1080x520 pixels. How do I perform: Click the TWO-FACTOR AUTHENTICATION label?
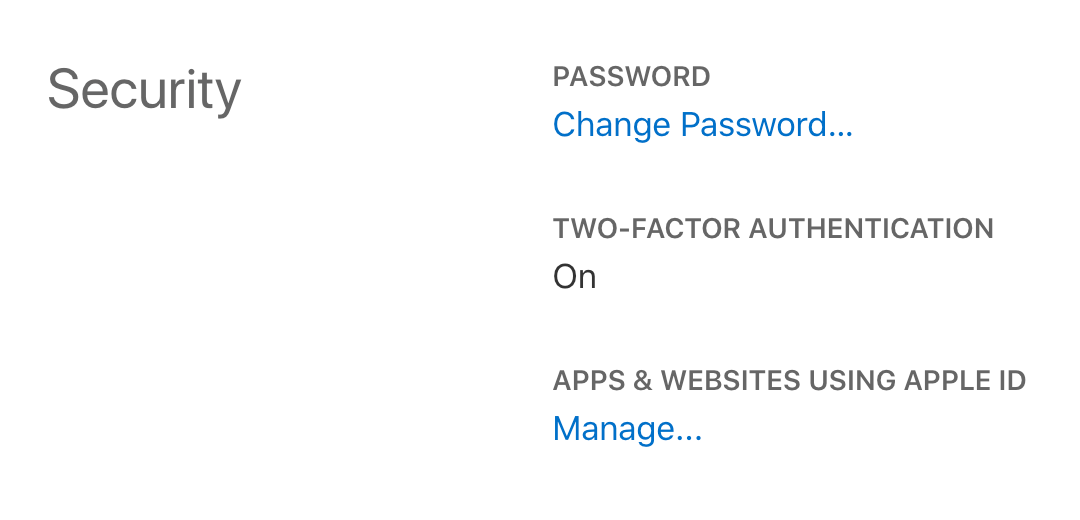773,229
